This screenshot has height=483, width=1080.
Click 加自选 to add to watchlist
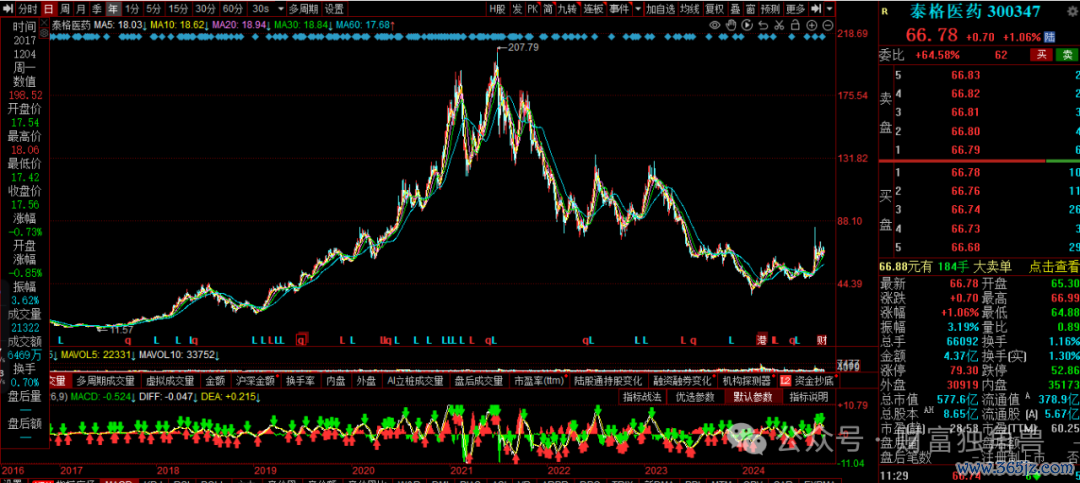click(661, 9)
